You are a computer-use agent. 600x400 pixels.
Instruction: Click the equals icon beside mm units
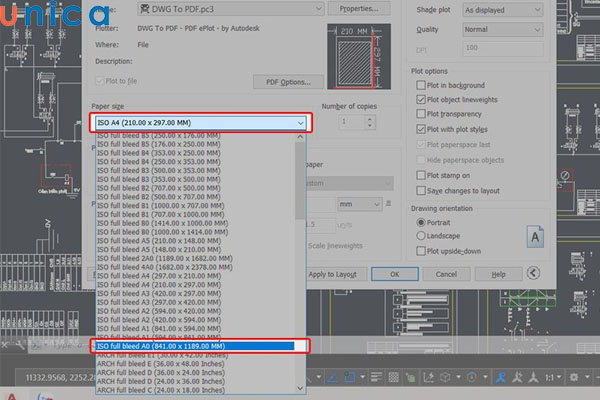point(388,203)
